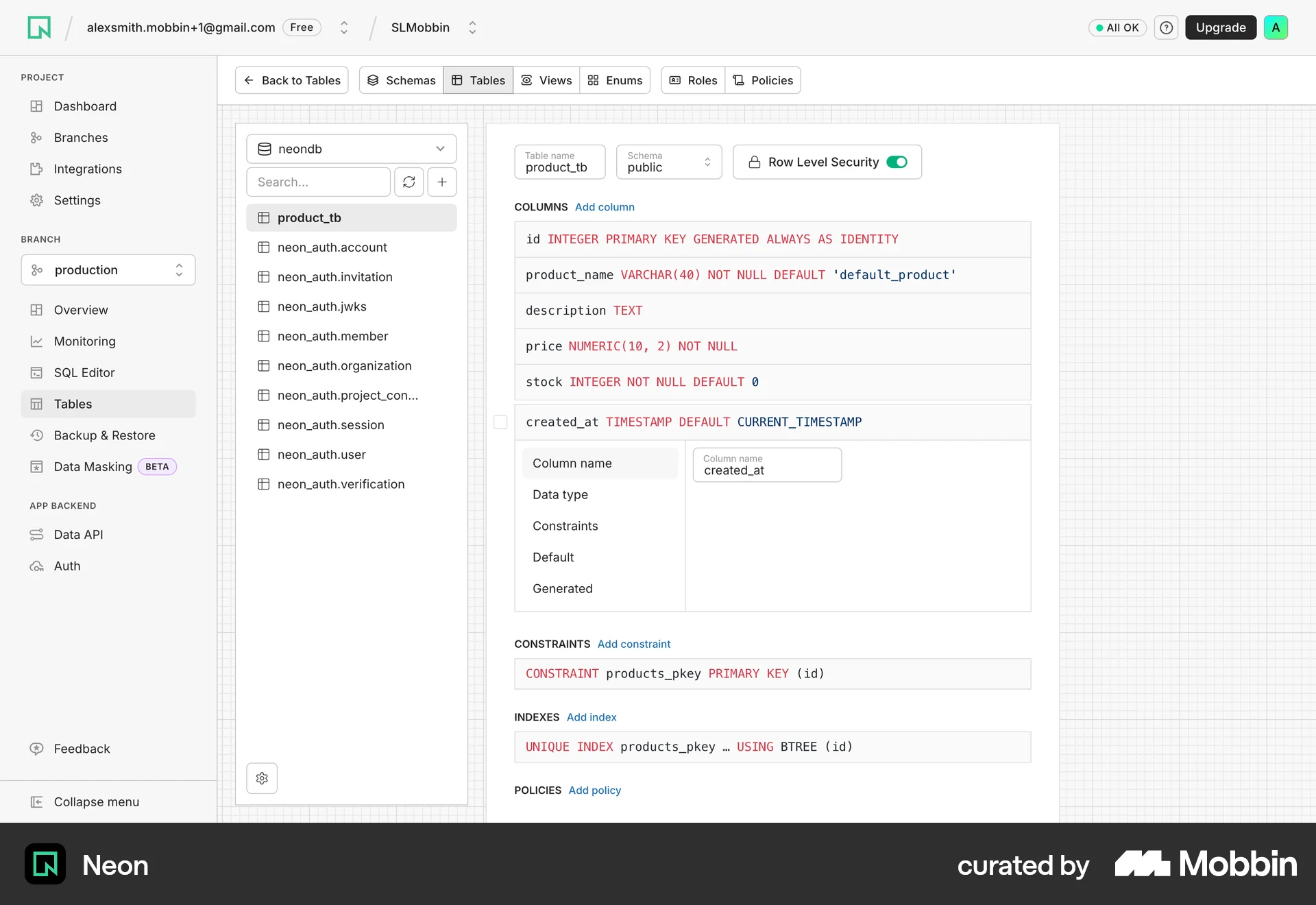Click the Overview sidebar icon
Image resolution: width=1316 pixels, height=905 pixels.
click(x=36, y=310)
